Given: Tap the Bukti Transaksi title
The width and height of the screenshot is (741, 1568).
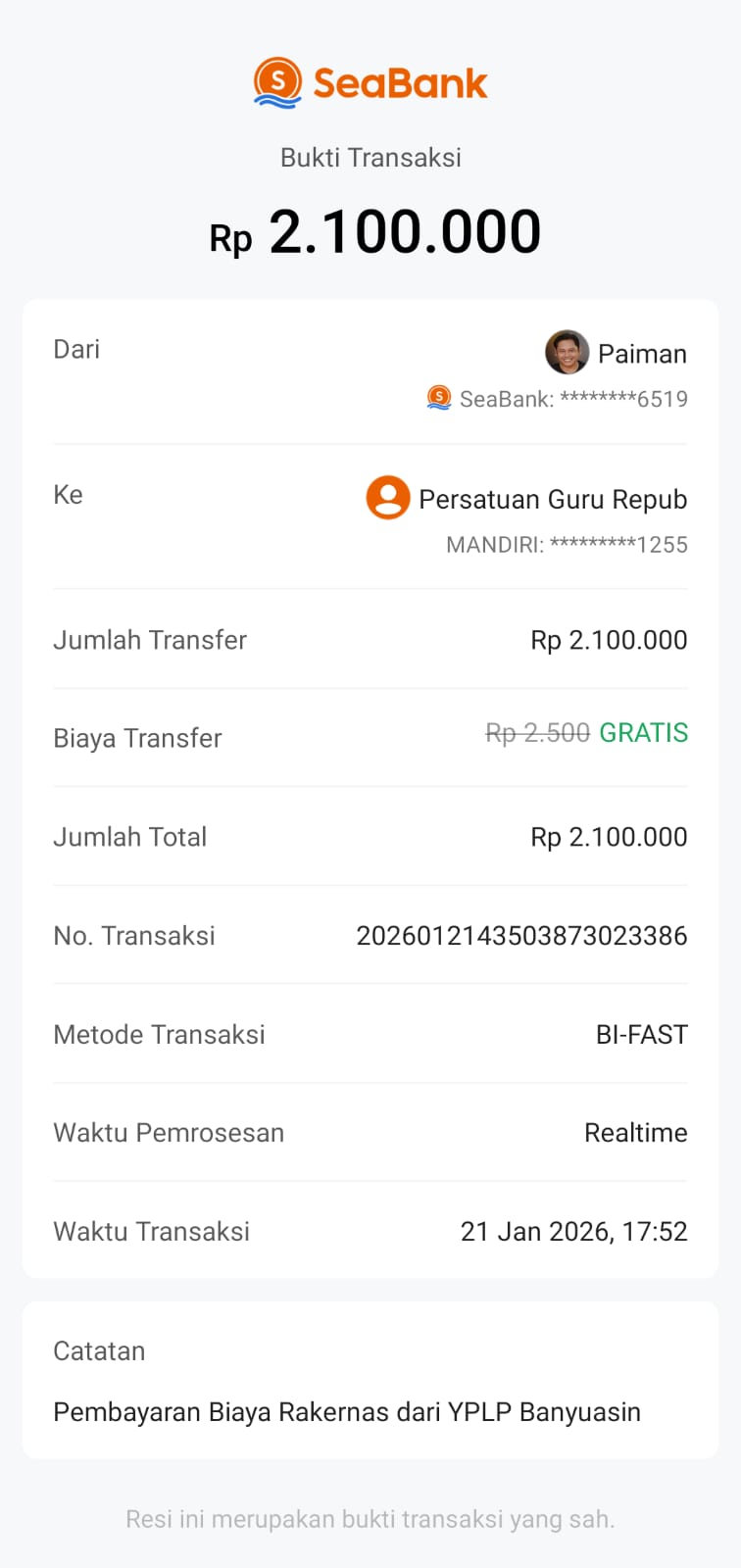Looking at the screenshot, I should tap(370, 158).
